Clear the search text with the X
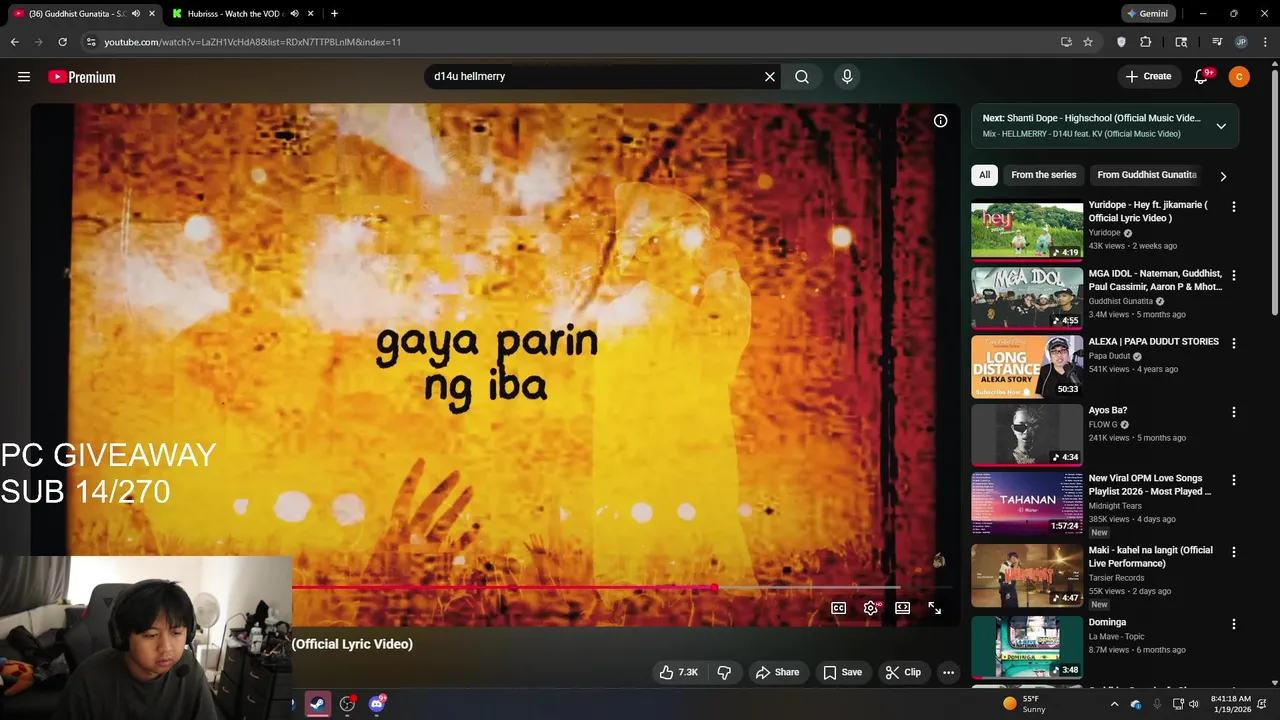Image resolution: width=1280 pixels, height=720 pixels. 770,77
